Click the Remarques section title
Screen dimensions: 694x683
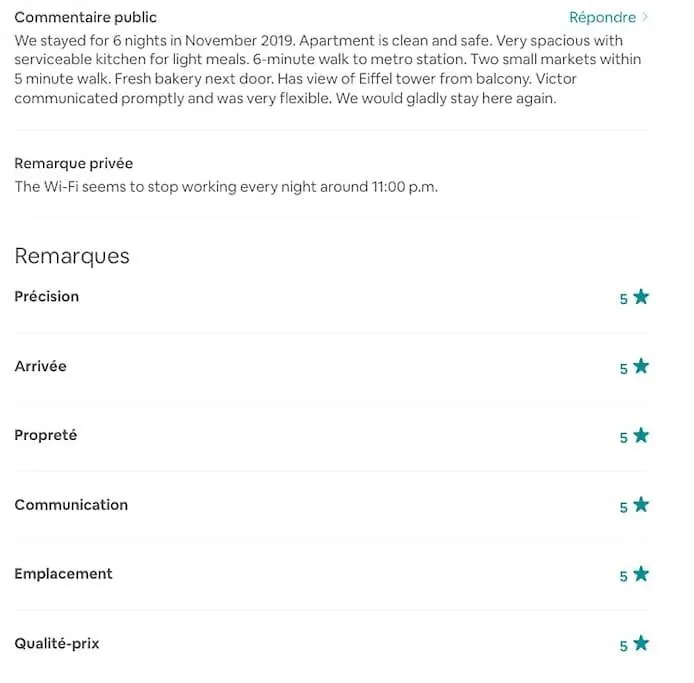pos(72,256)
